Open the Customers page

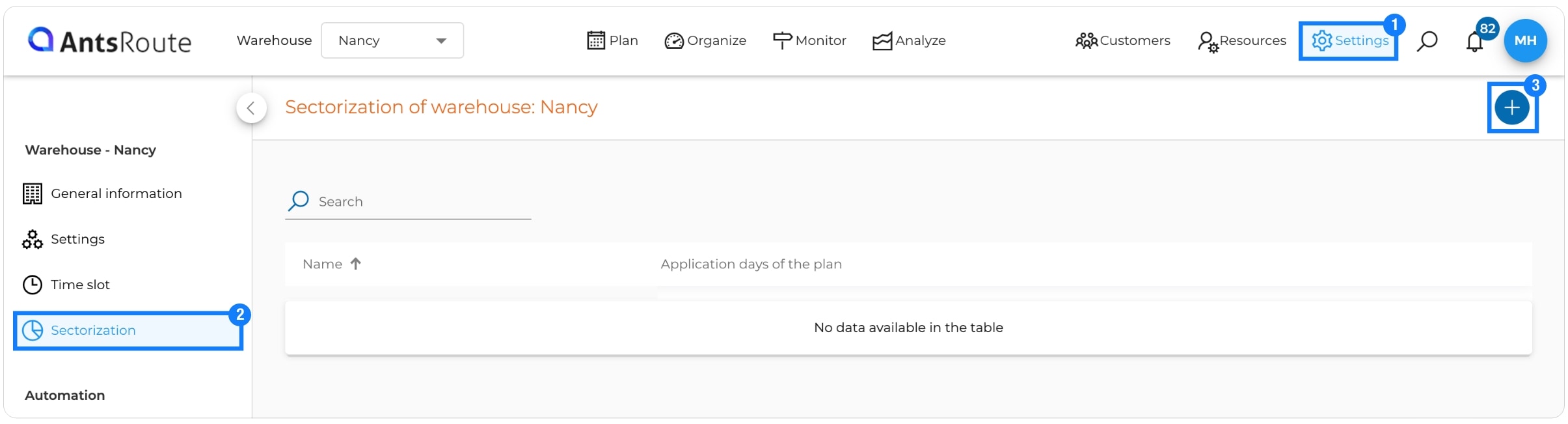(x=1122, y=40)
